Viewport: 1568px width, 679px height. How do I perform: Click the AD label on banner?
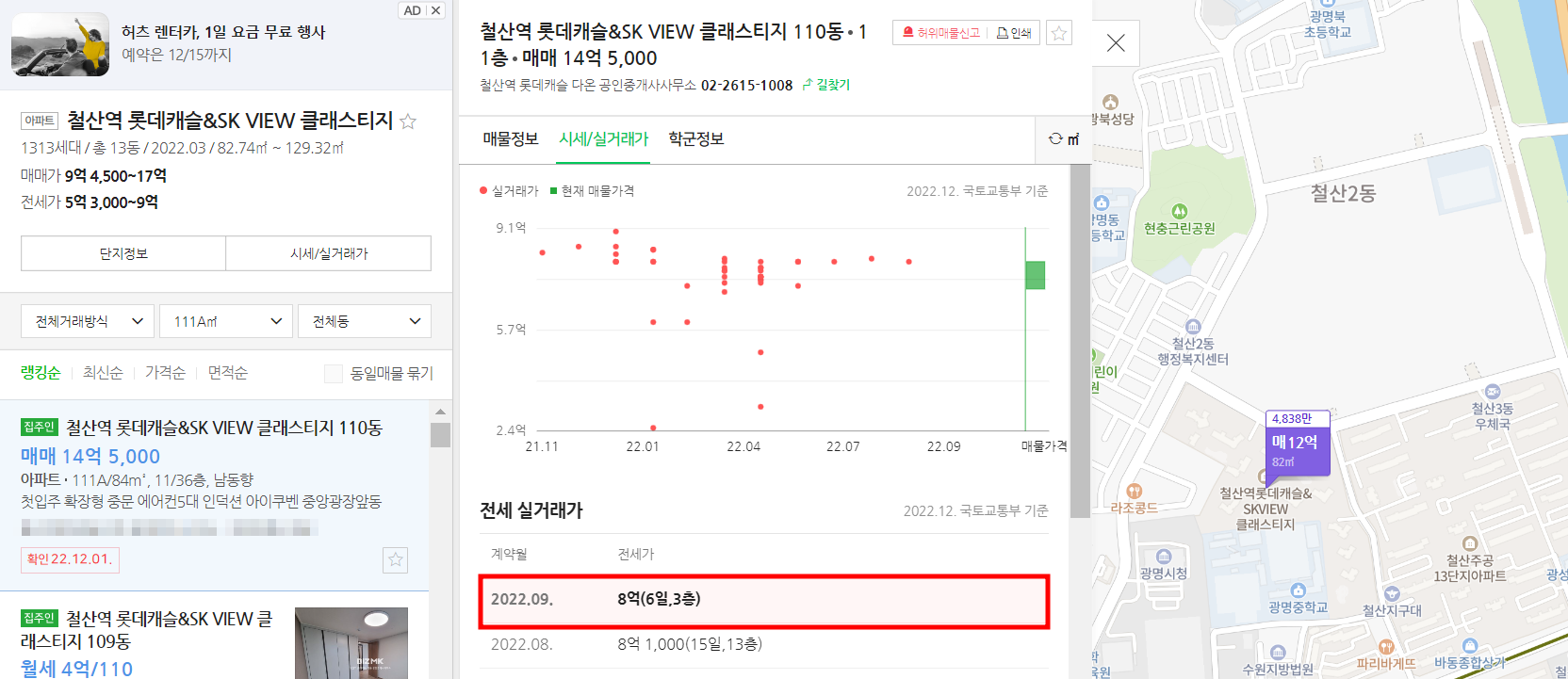[412, 10]
